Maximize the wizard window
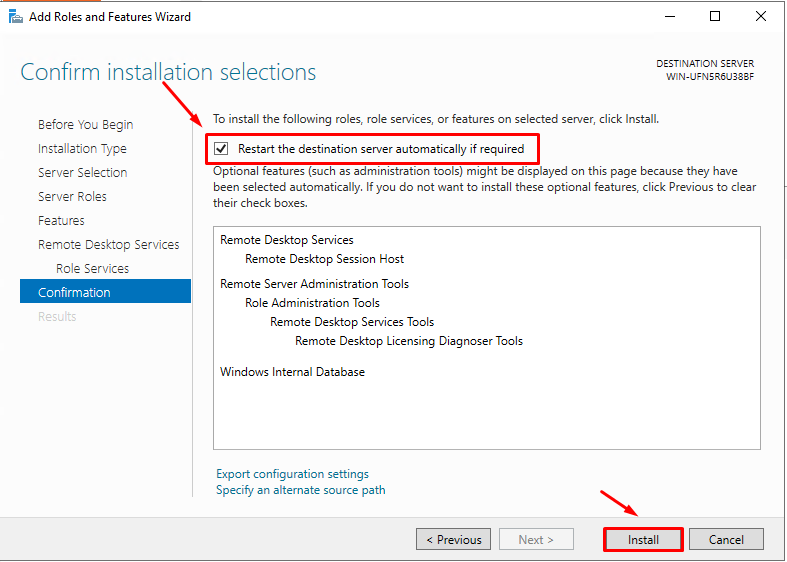Image resolution: width=787 pixels, height=562 pixels. (x=715, y=16)
